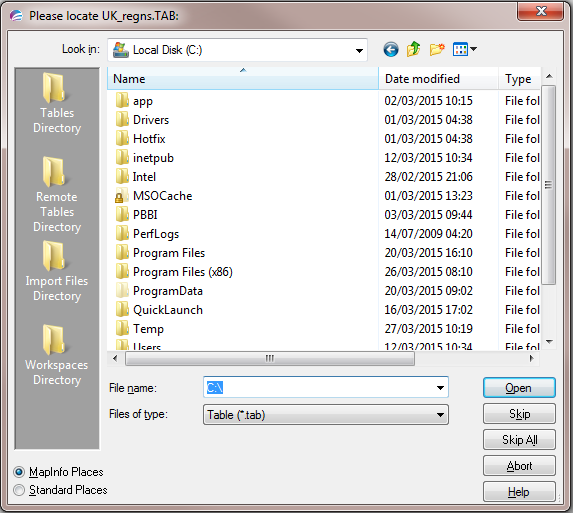
Task: Sort the list by Type column
Action: pyautogui.click(x=519, y=79)
